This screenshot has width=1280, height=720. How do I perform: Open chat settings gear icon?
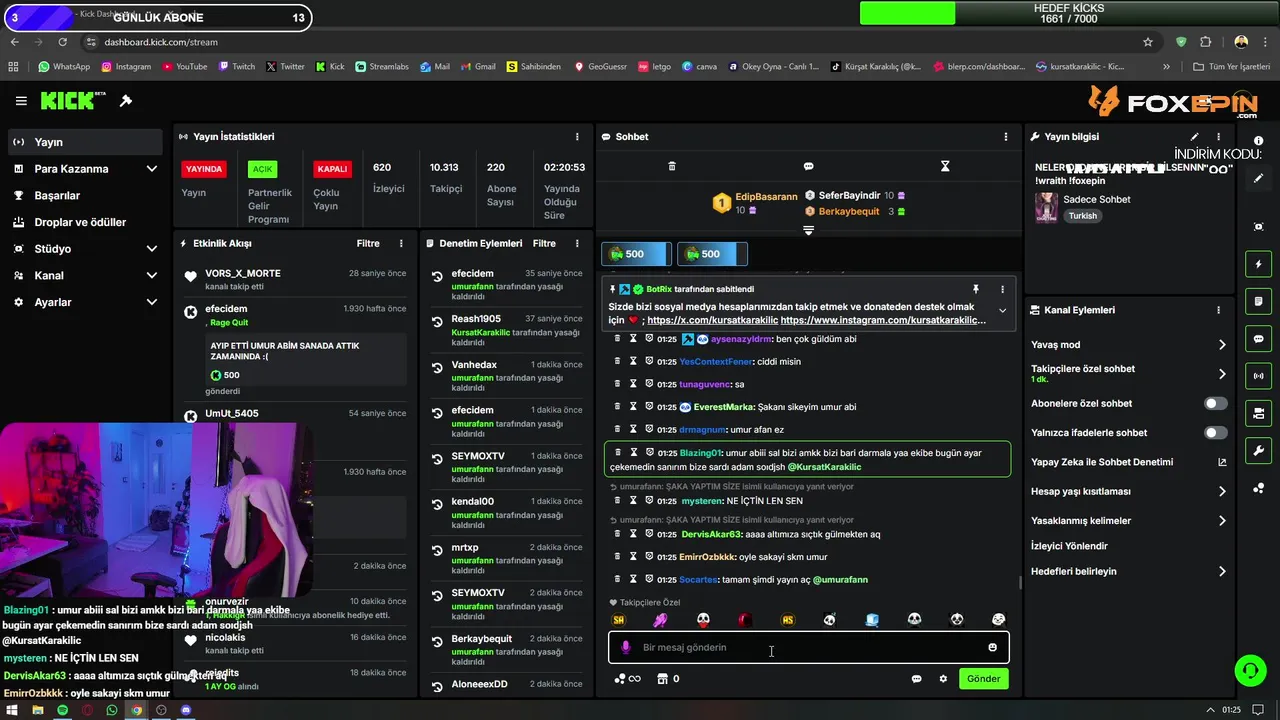943,679
